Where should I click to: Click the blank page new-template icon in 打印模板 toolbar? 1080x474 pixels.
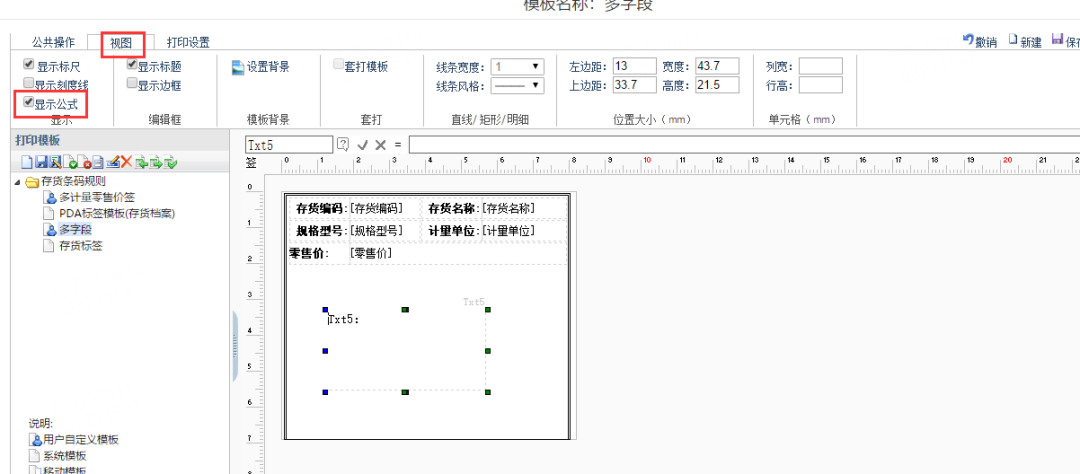click(x=27, y=163)
